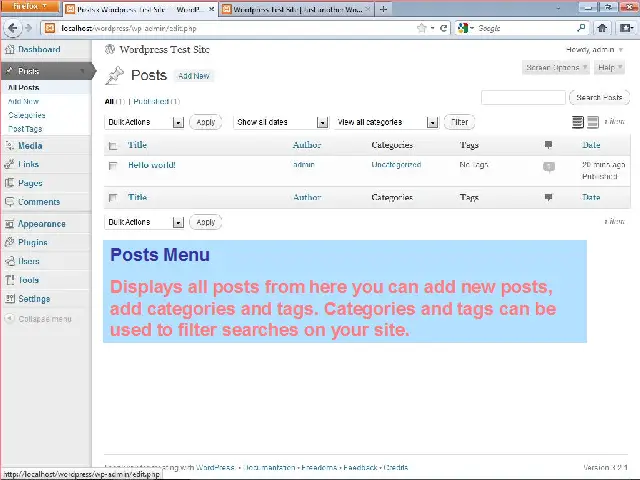Go forward with the browser forward arrow
The image size is (640, 480).
point(28,28)
